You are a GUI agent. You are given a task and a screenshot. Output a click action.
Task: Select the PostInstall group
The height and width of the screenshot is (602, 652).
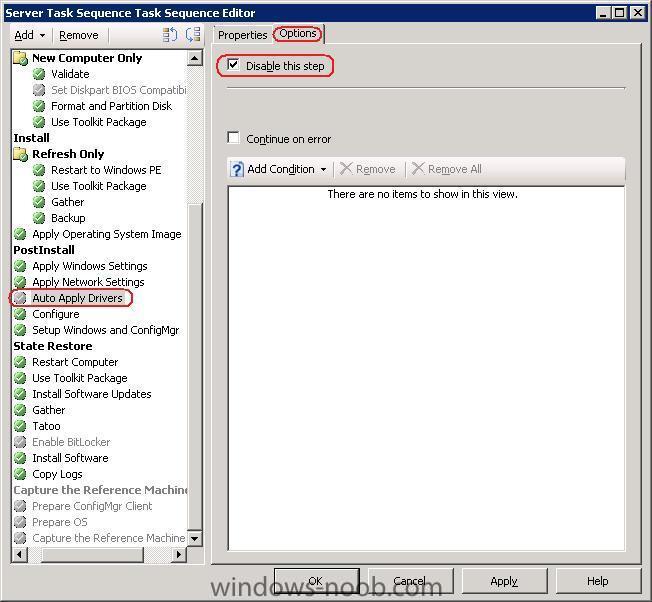44,250
